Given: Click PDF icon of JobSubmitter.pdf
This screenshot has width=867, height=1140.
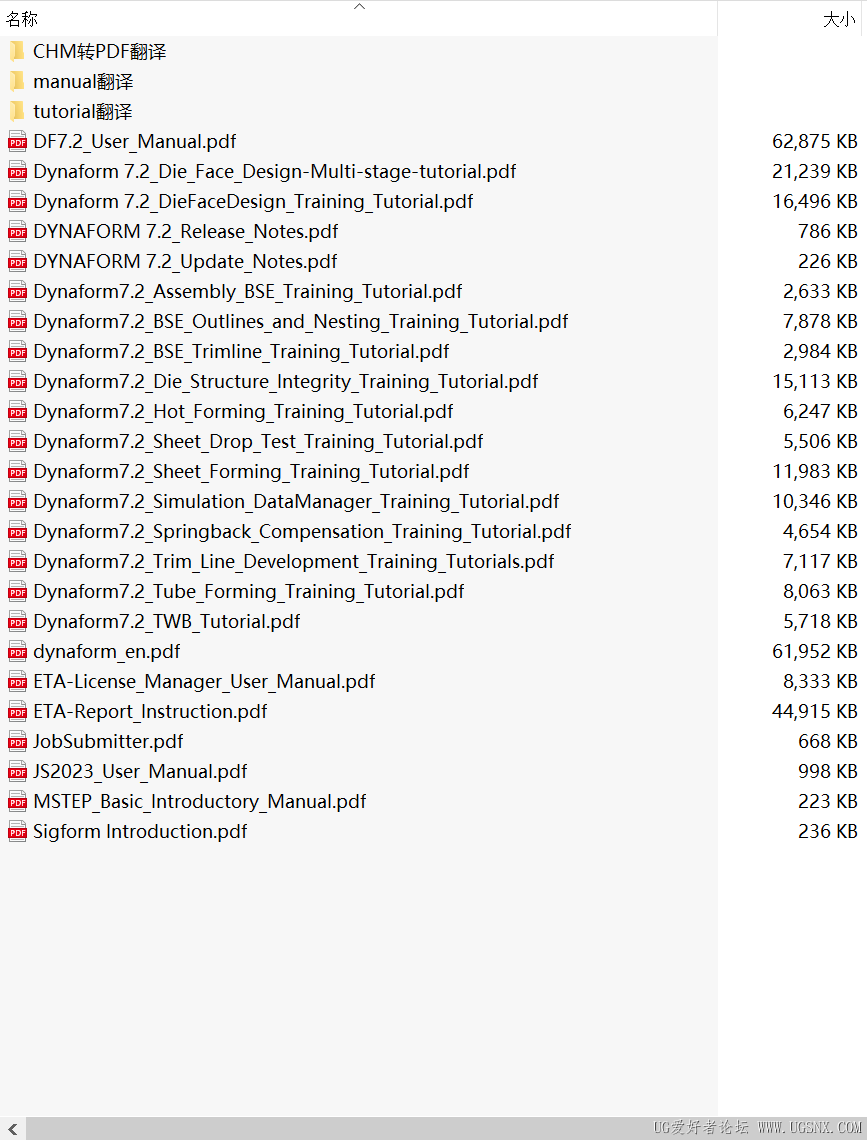Looking at the screenshot, I should click(17, 742).
